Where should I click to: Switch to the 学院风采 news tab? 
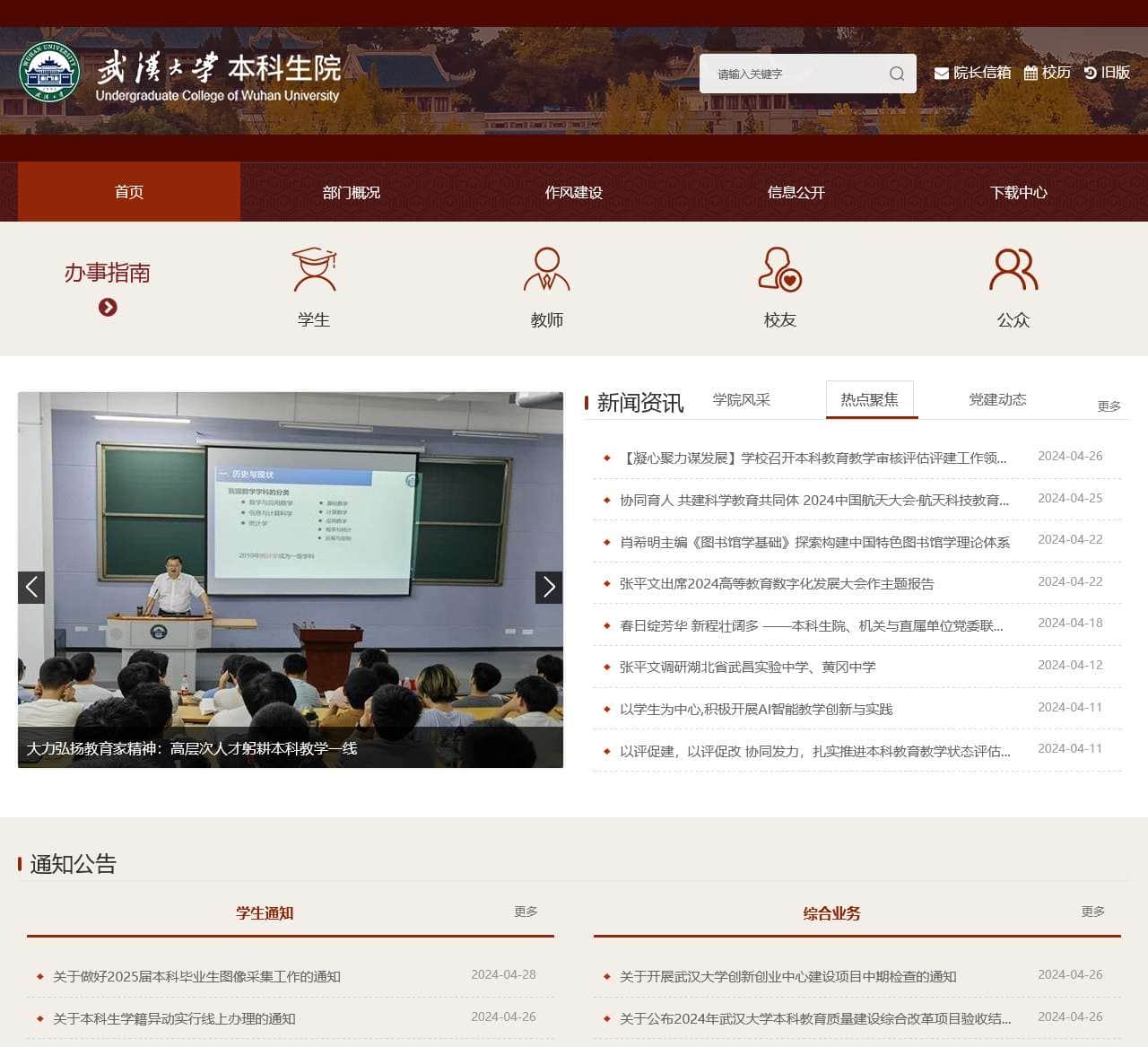coord(742,400)
